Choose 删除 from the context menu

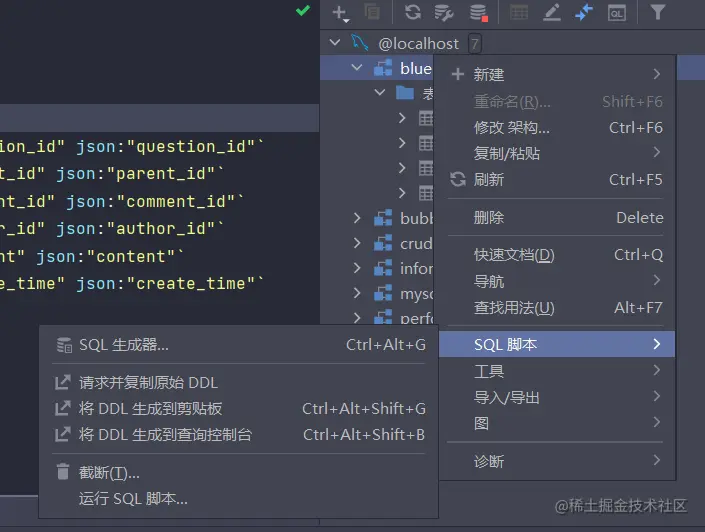coord(557,218)
